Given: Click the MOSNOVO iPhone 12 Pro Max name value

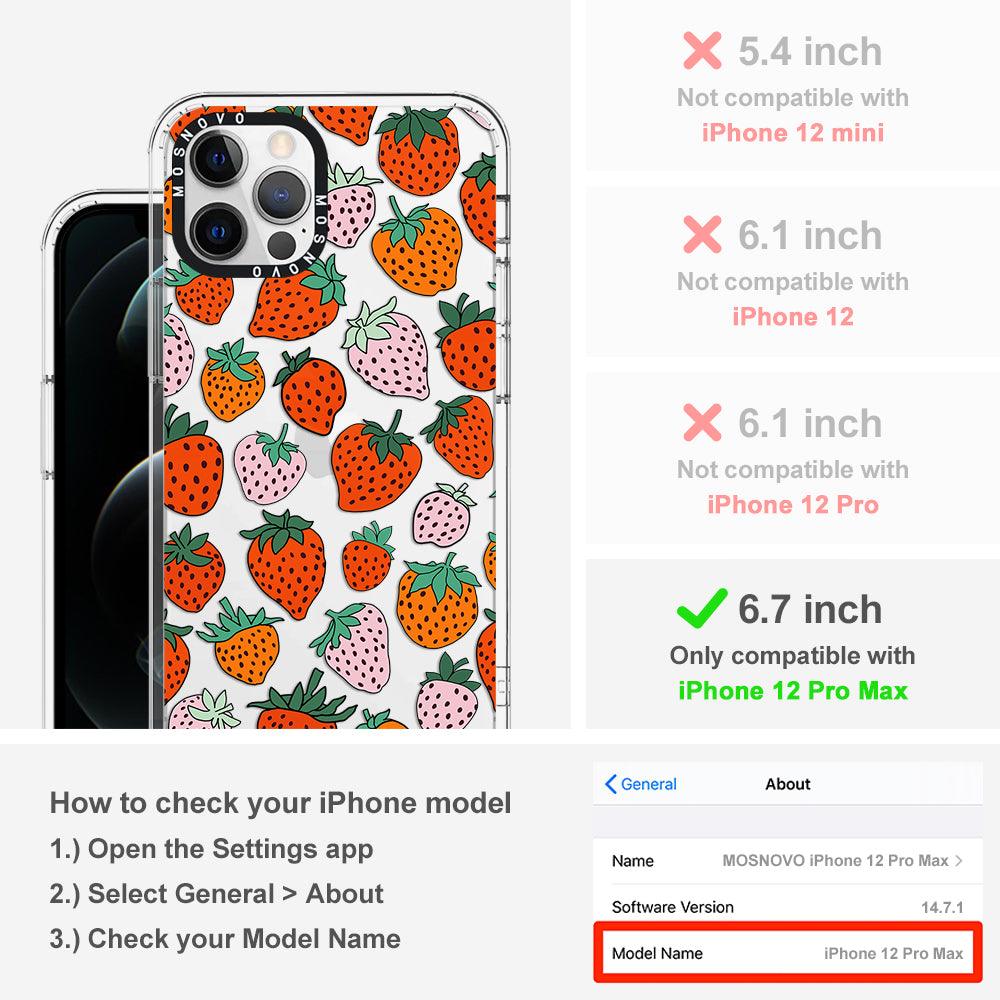Looking at the screenshot, I should 835,860.
